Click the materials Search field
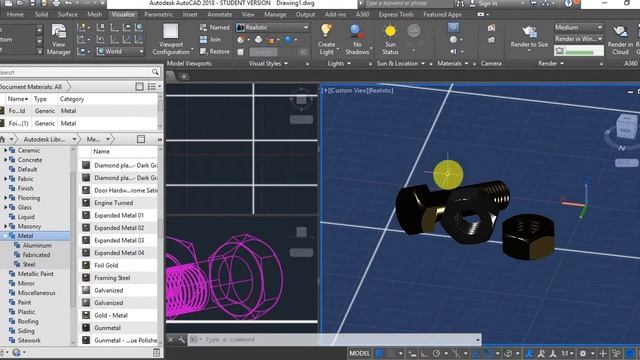This screenshot has height=360, width=640. [75, 72]
